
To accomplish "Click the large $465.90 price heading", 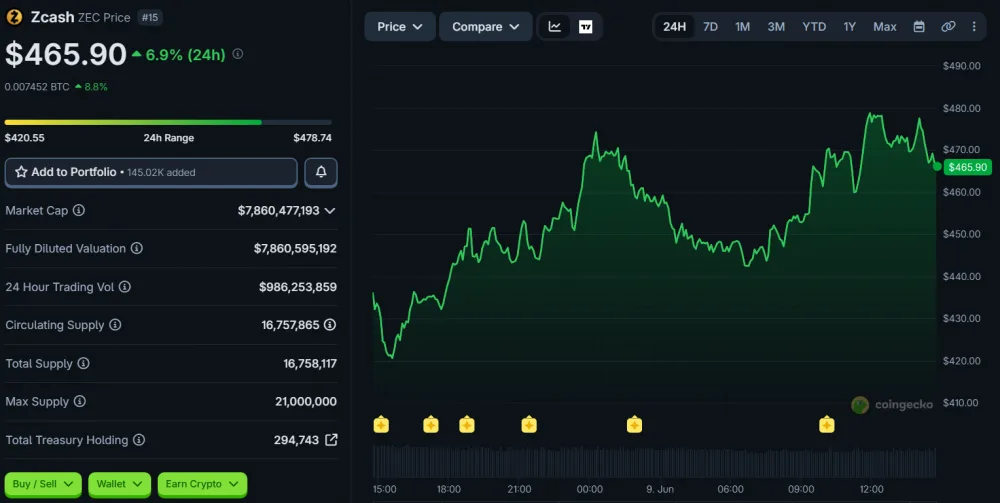I will coord(66,54).
